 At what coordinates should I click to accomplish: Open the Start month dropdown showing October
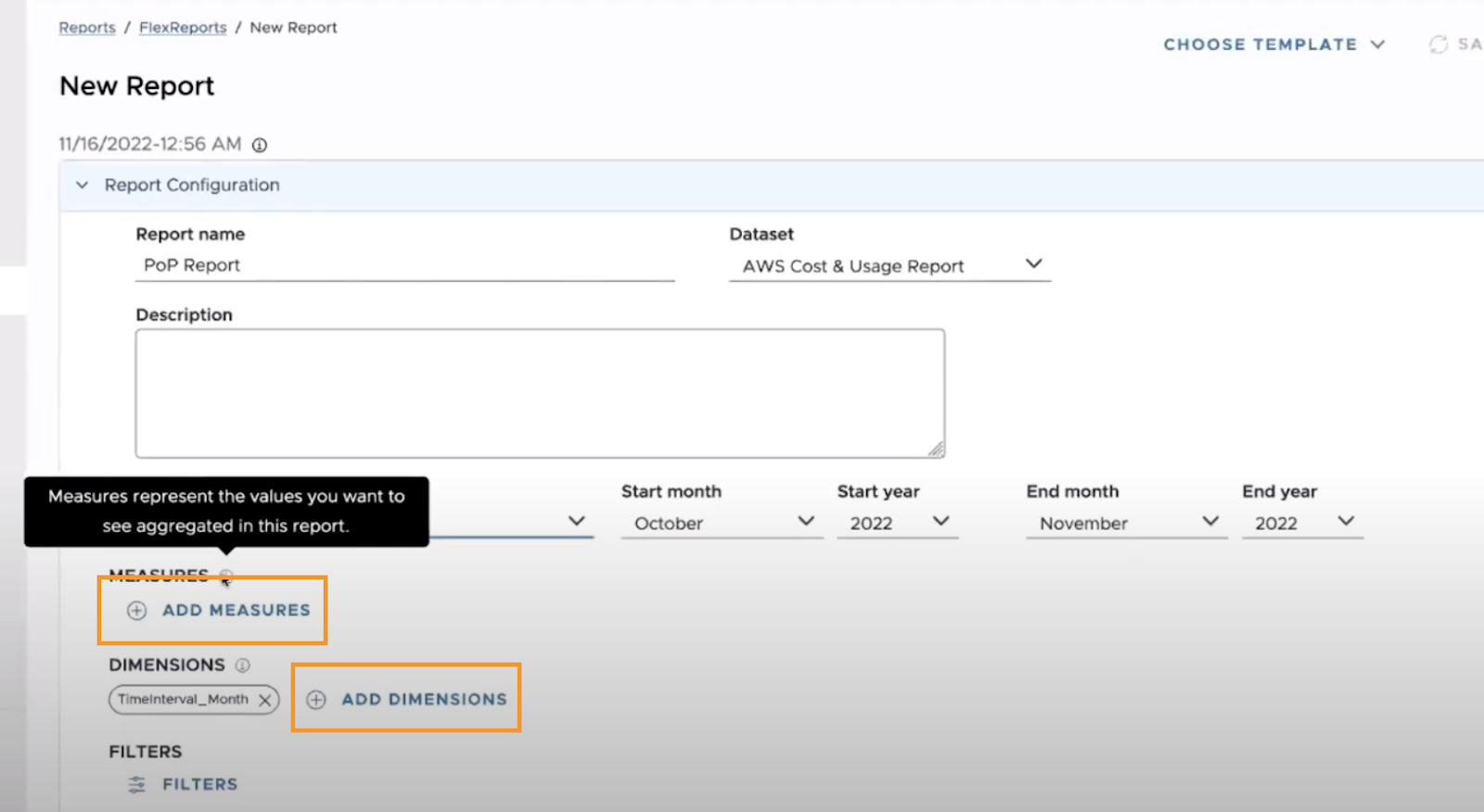722,523
